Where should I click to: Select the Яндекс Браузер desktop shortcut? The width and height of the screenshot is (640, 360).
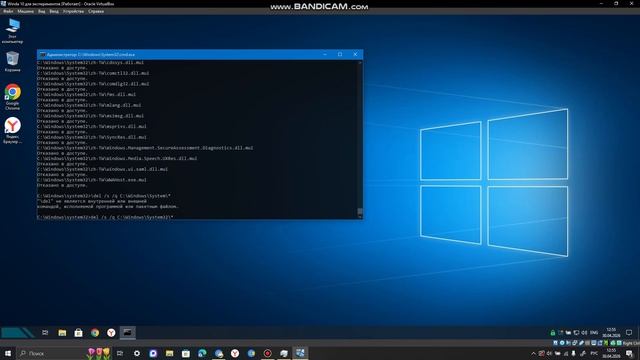point(12,131)
